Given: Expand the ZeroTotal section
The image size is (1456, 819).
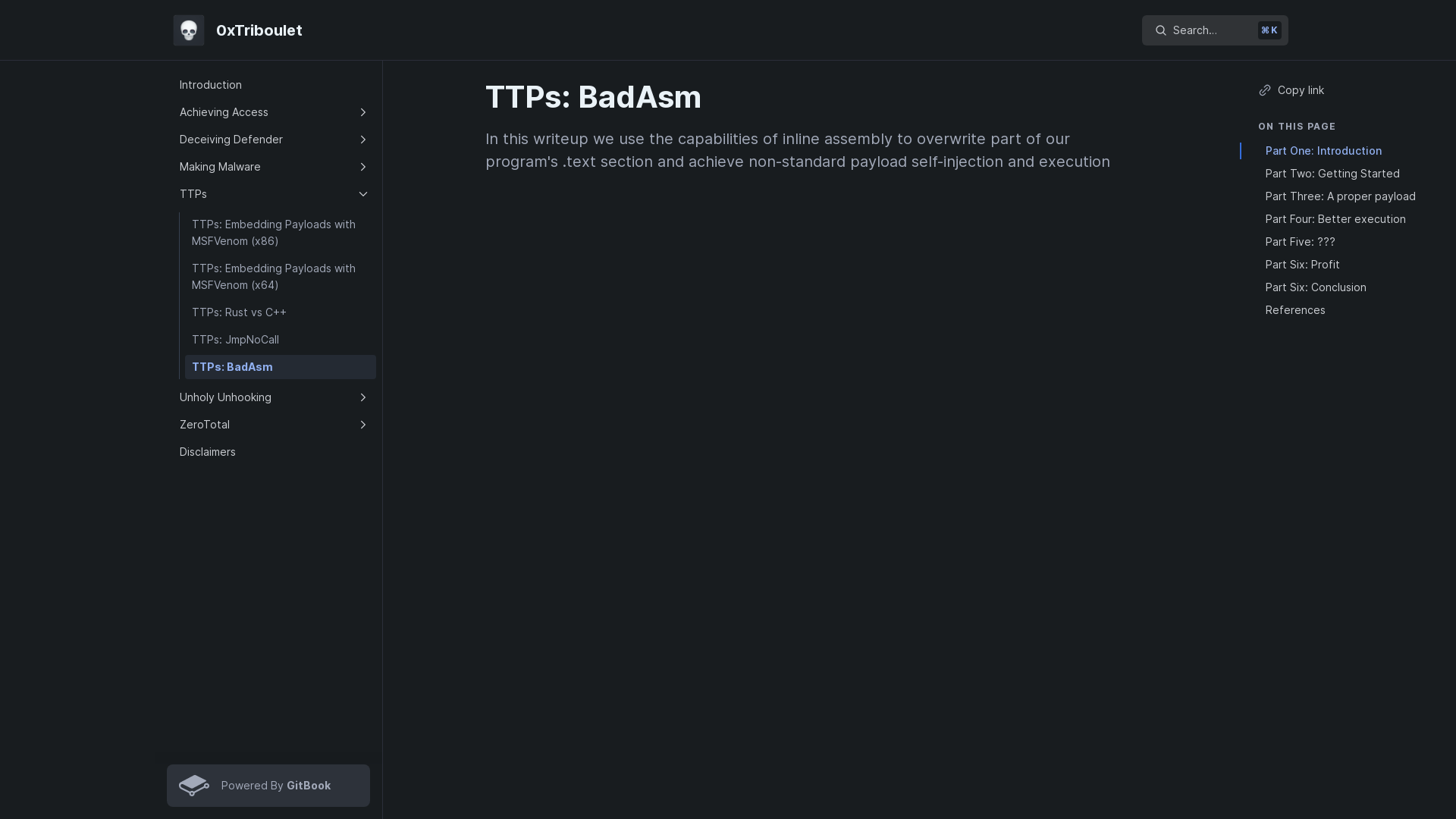Looking at the screenshot, I should 362,425.
